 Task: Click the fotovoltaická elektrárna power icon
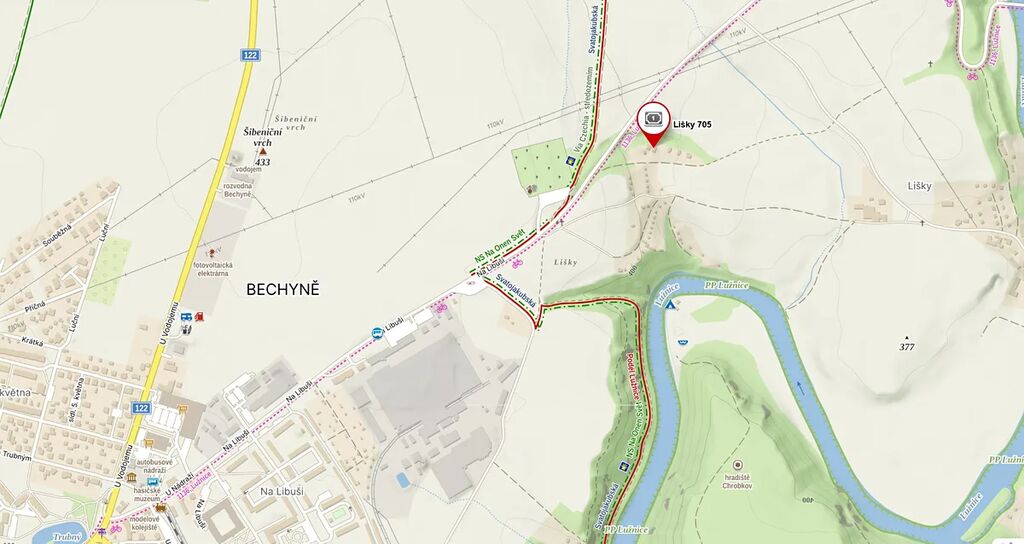(210, 252)
